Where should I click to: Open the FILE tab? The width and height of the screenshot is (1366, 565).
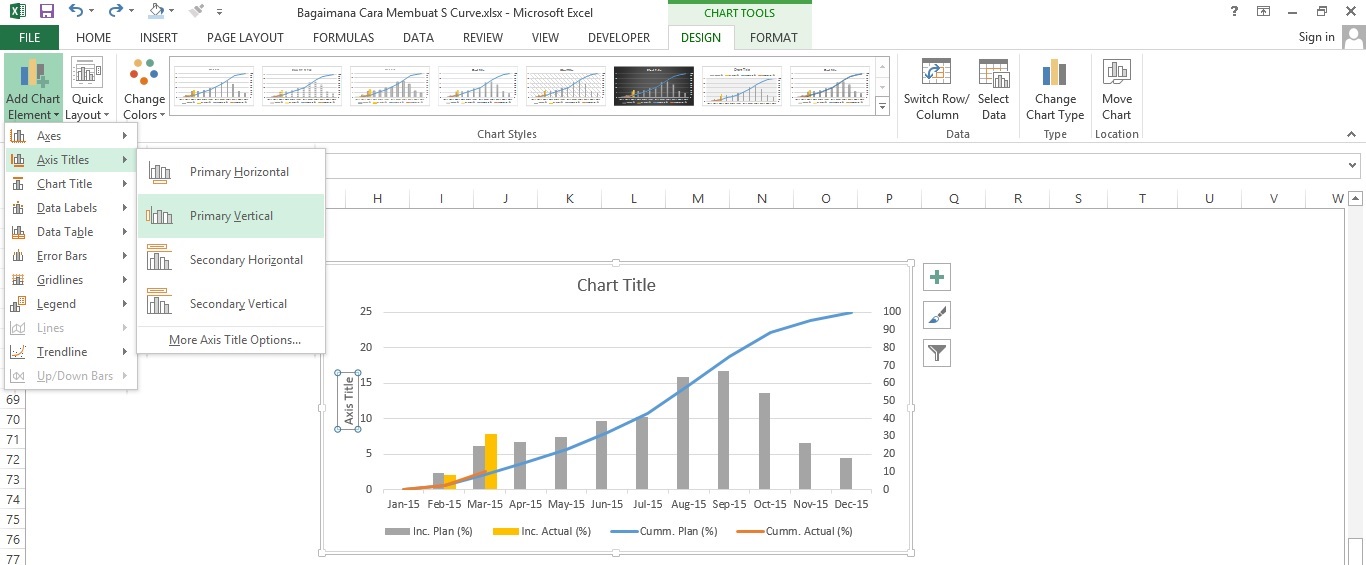coord(30,37)
